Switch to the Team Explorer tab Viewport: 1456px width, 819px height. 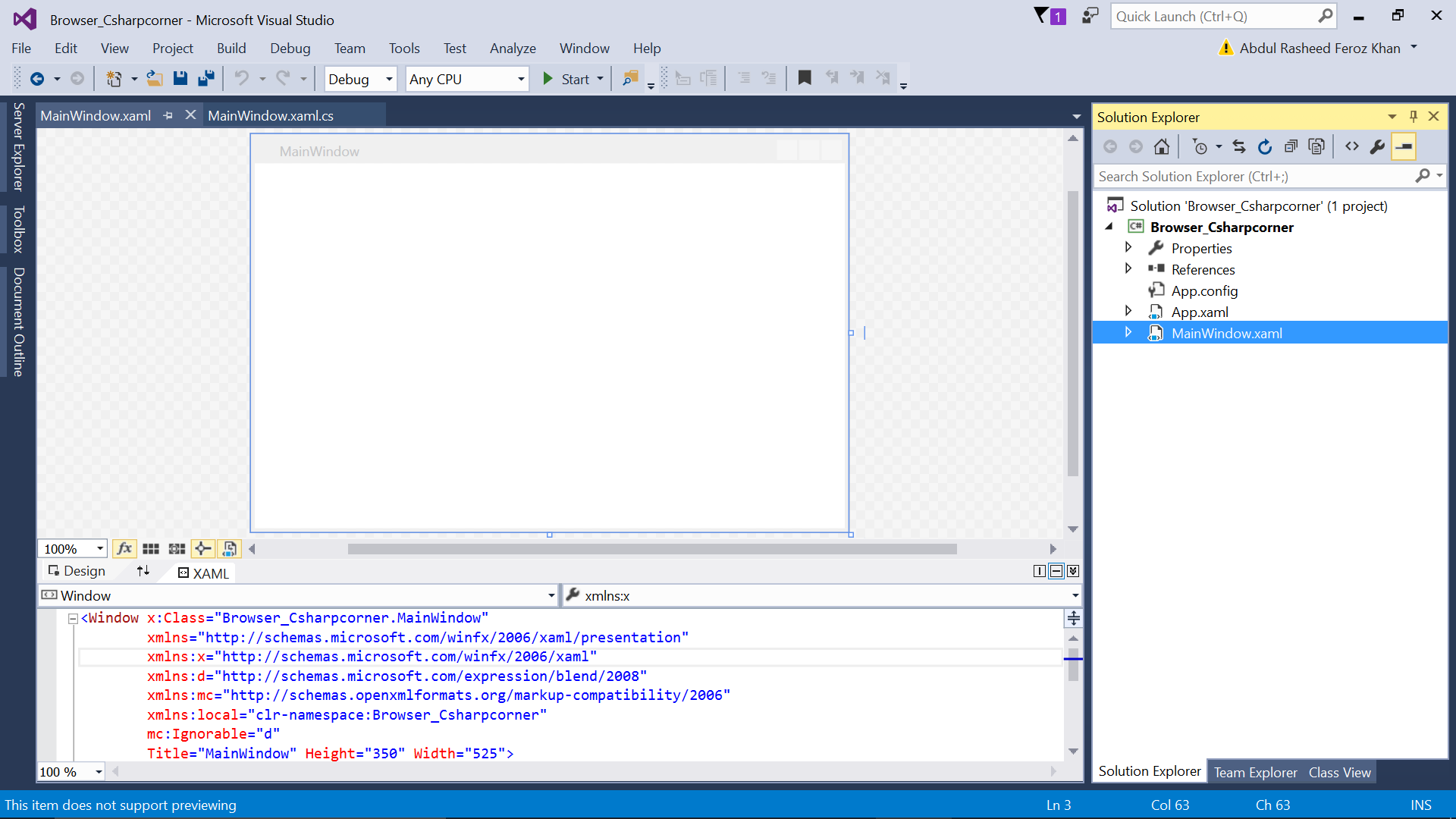pos(1255,772)
